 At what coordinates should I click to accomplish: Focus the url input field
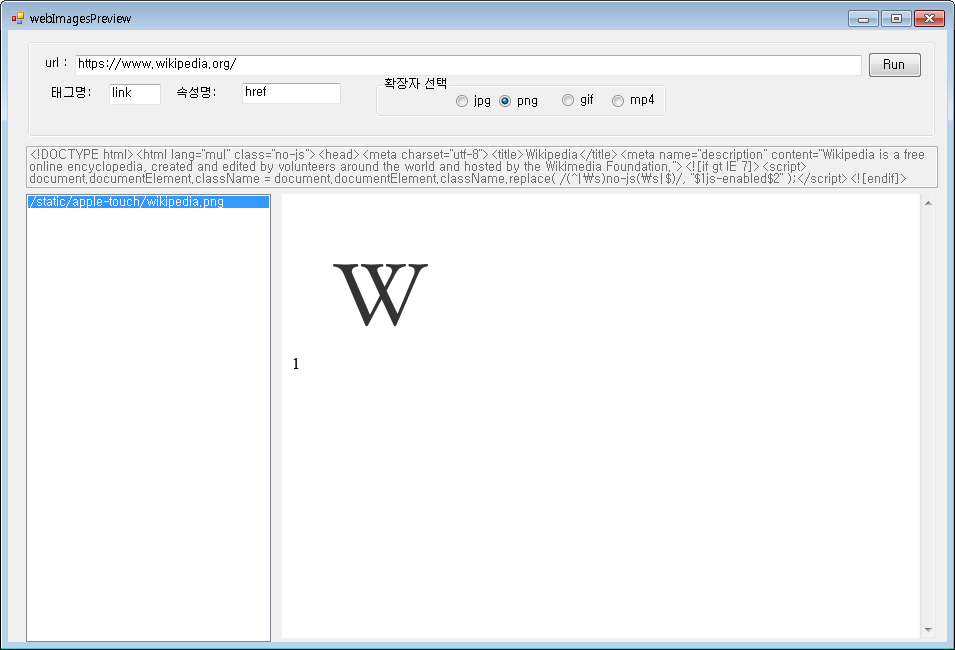click(x=468, y=65)
